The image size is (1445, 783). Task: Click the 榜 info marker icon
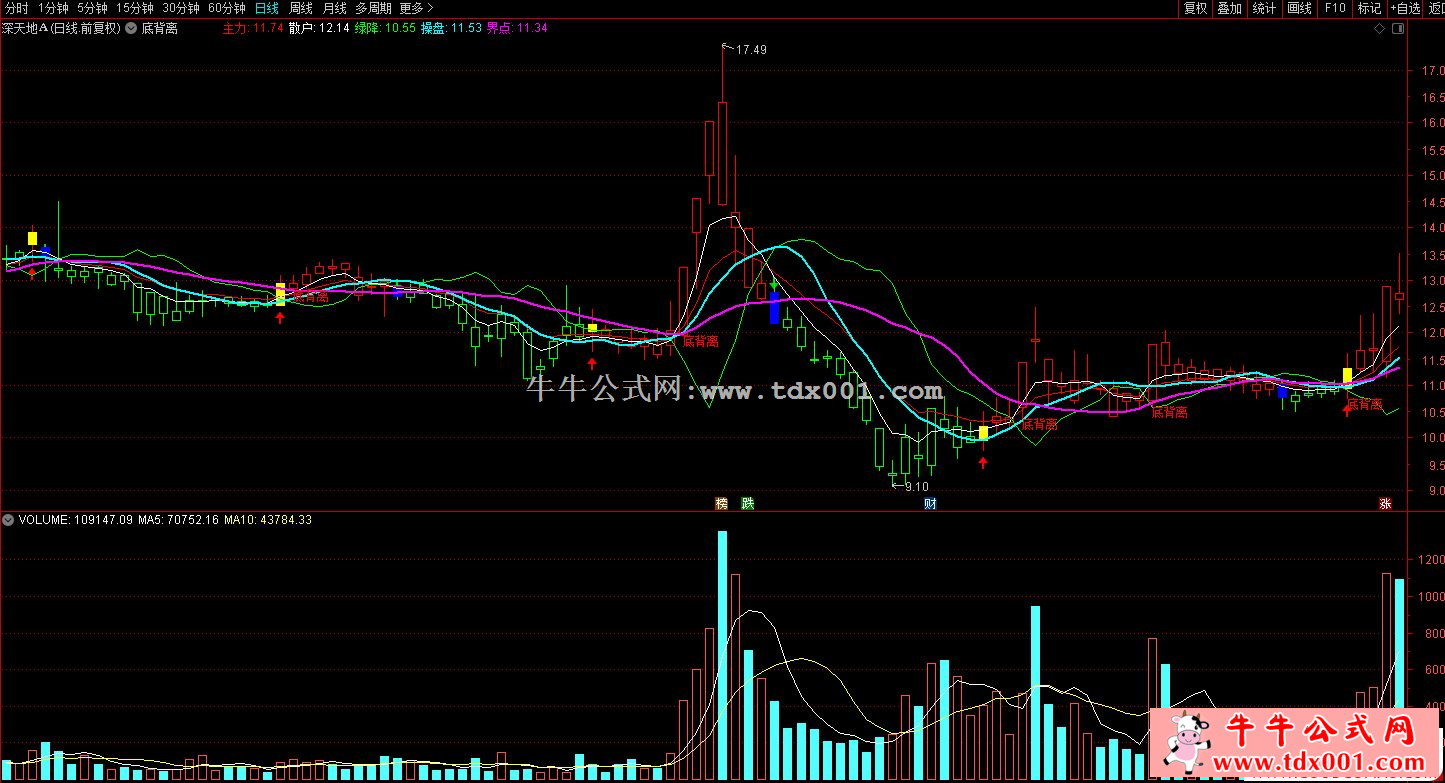721,503
